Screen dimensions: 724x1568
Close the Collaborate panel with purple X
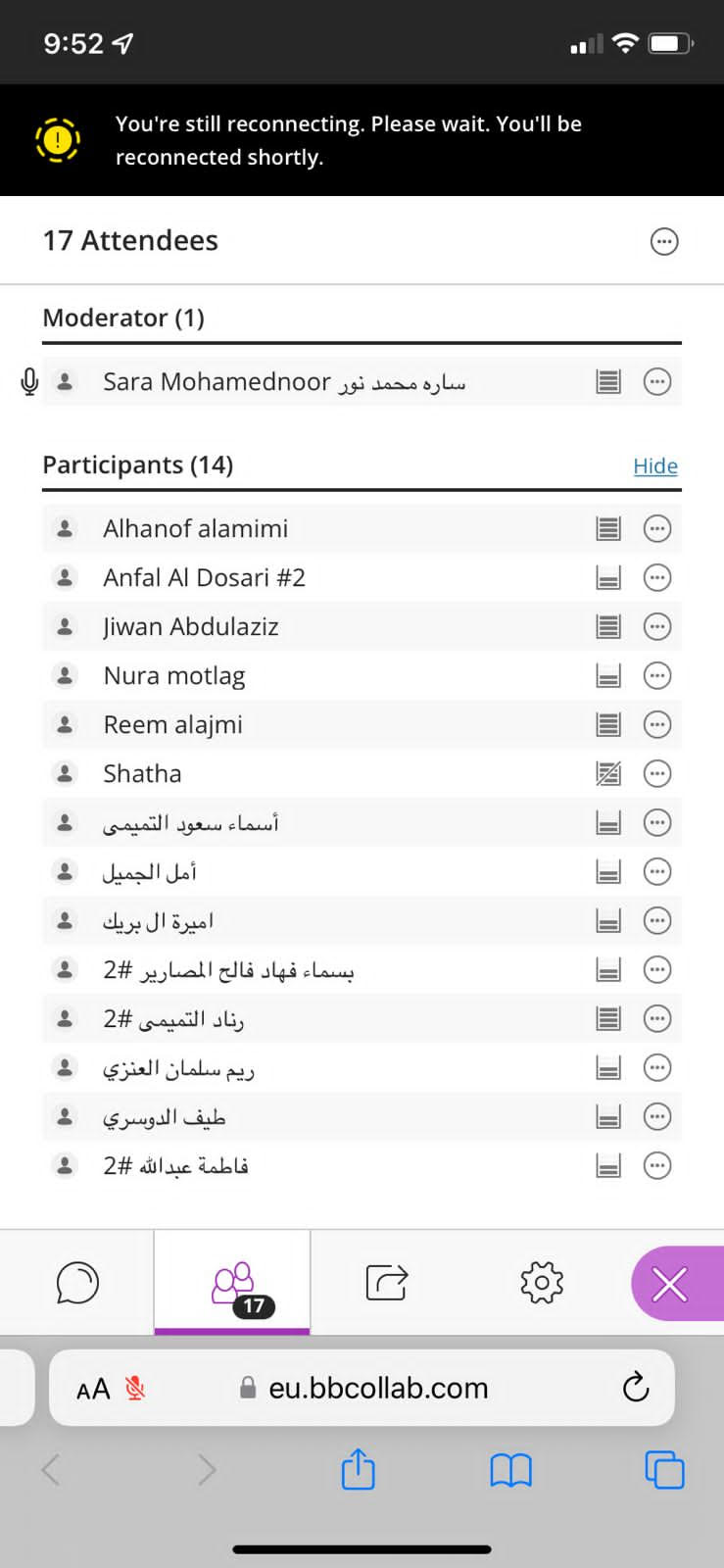coord(670,1284)
